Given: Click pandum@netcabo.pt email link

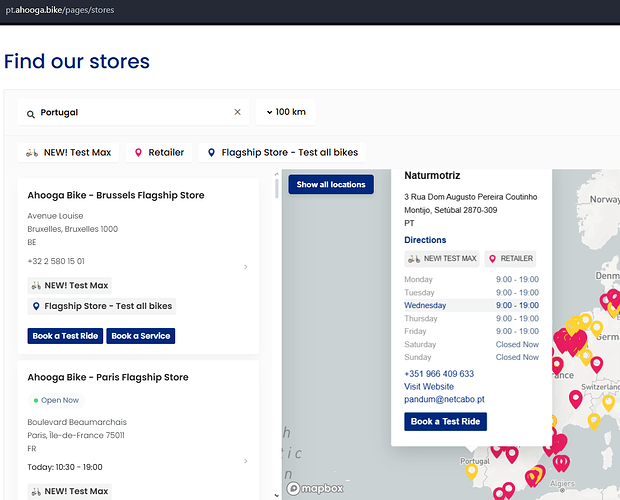Looking at the screenshot, I should 444,399.
